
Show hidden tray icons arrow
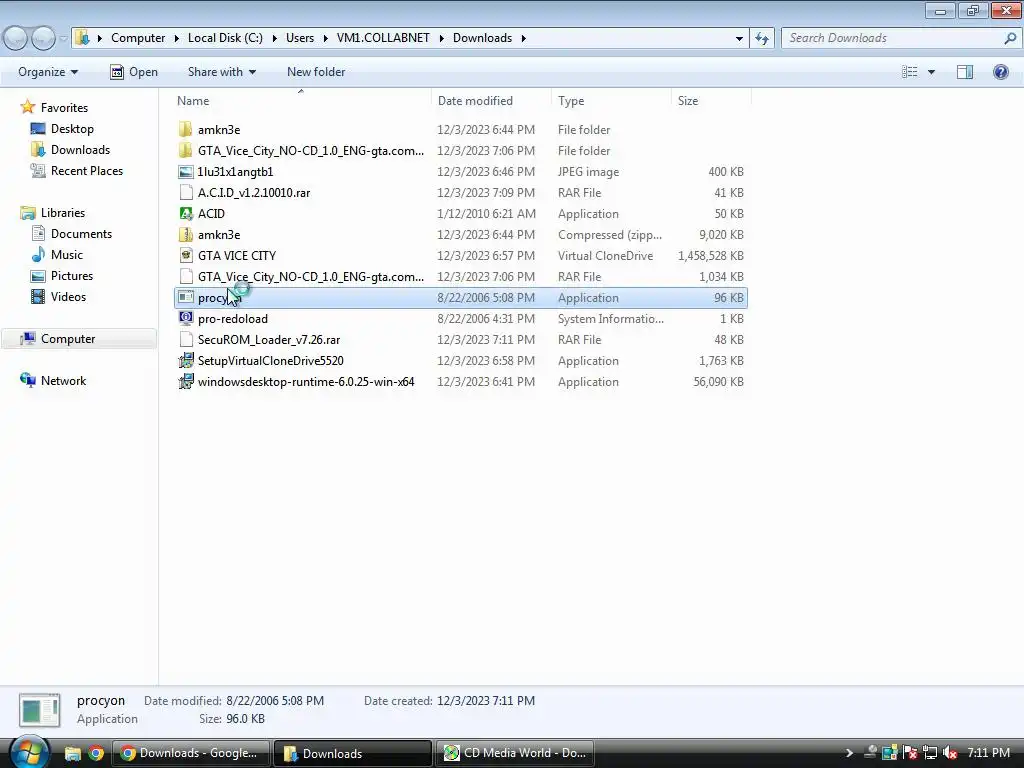point(849,753)
